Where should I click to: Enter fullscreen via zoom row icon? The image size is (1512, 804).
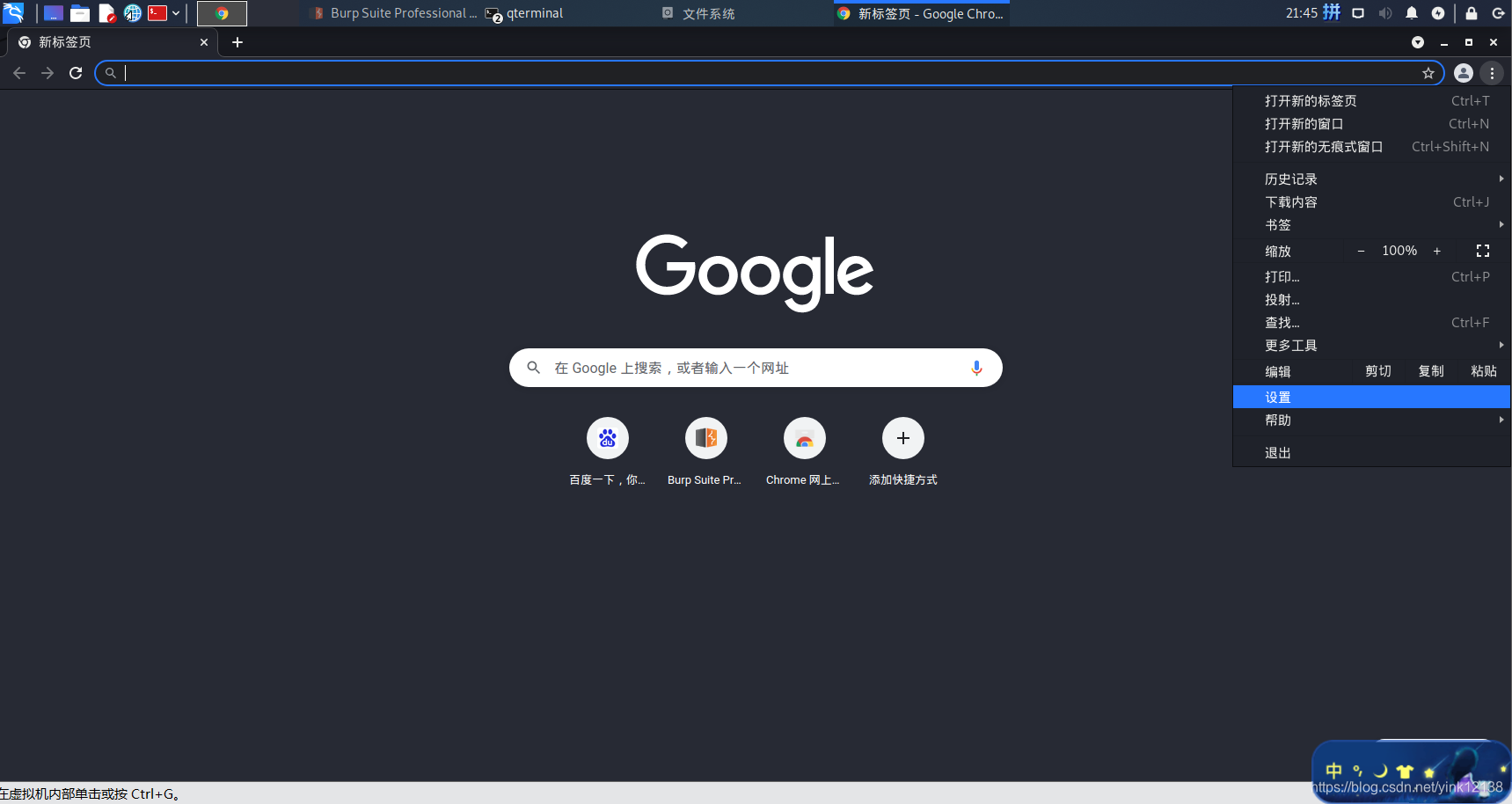click(x=1483, y=252)
